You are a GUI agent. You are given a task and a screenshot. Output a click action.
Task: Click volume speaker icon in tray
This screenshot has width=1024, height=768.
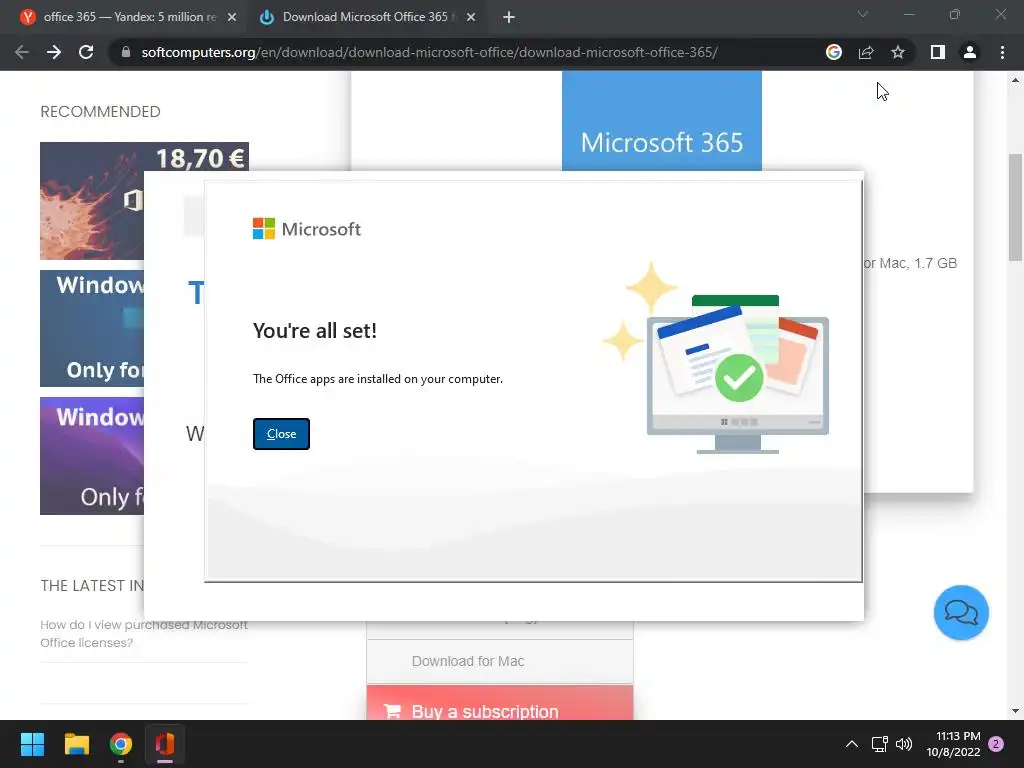pyautogui.click(x=904, y=744)
